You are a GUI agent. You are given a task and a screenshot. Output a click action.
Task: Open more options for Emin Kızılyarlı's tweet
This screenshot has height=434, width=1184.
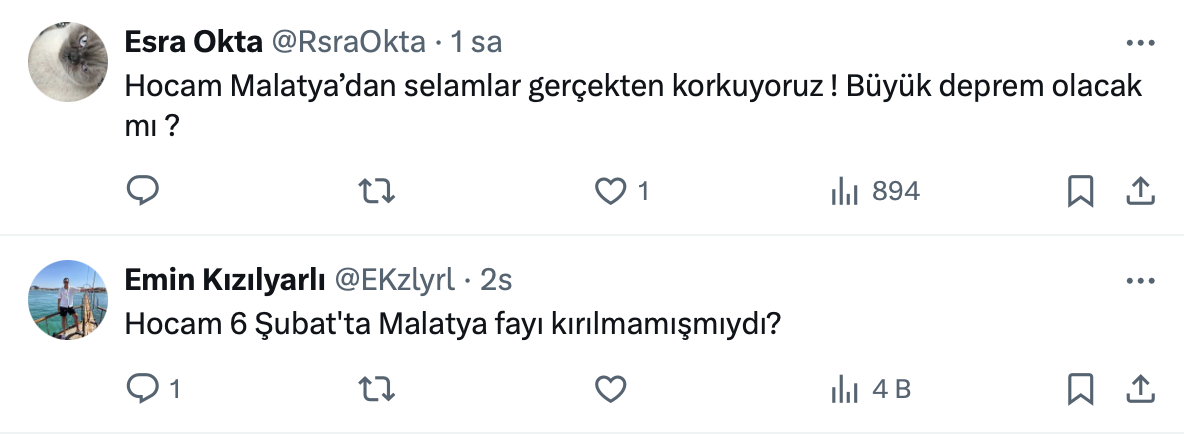pyautogui.click(x=1141, y=282)
